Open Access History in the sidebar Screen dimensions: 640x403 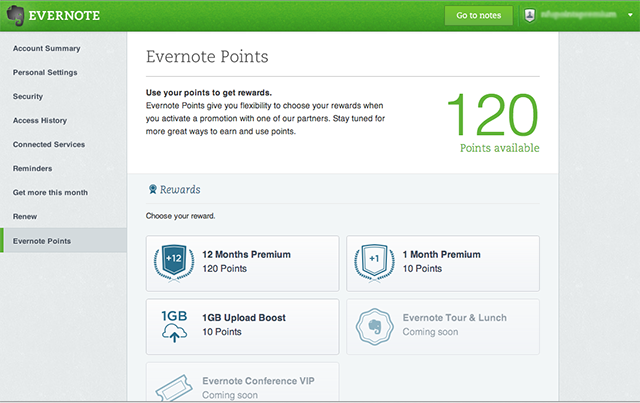[40, 120]
